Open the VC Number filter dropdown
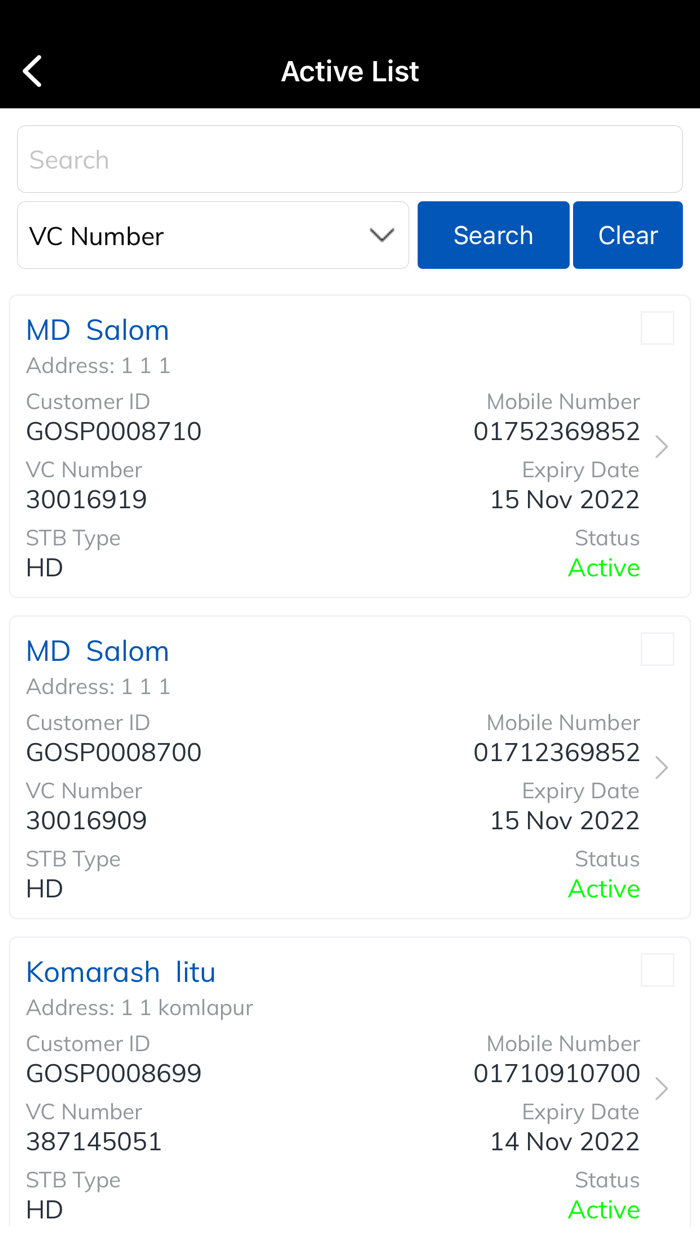The height and width of the screenshot is (1244, 700). point(212,235)
